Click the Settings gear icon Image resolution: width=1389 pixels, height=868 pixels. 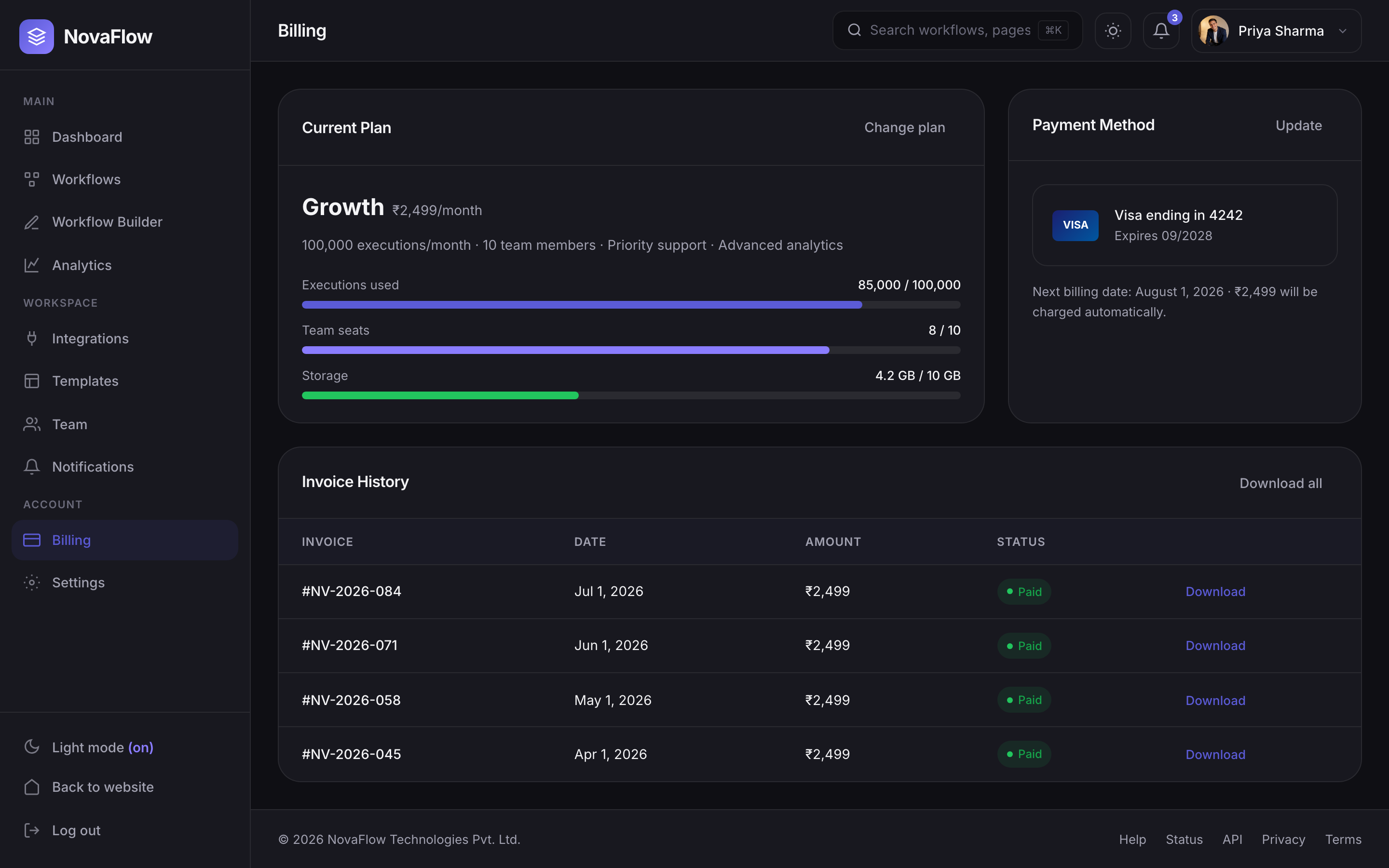(x=31, y=583)
